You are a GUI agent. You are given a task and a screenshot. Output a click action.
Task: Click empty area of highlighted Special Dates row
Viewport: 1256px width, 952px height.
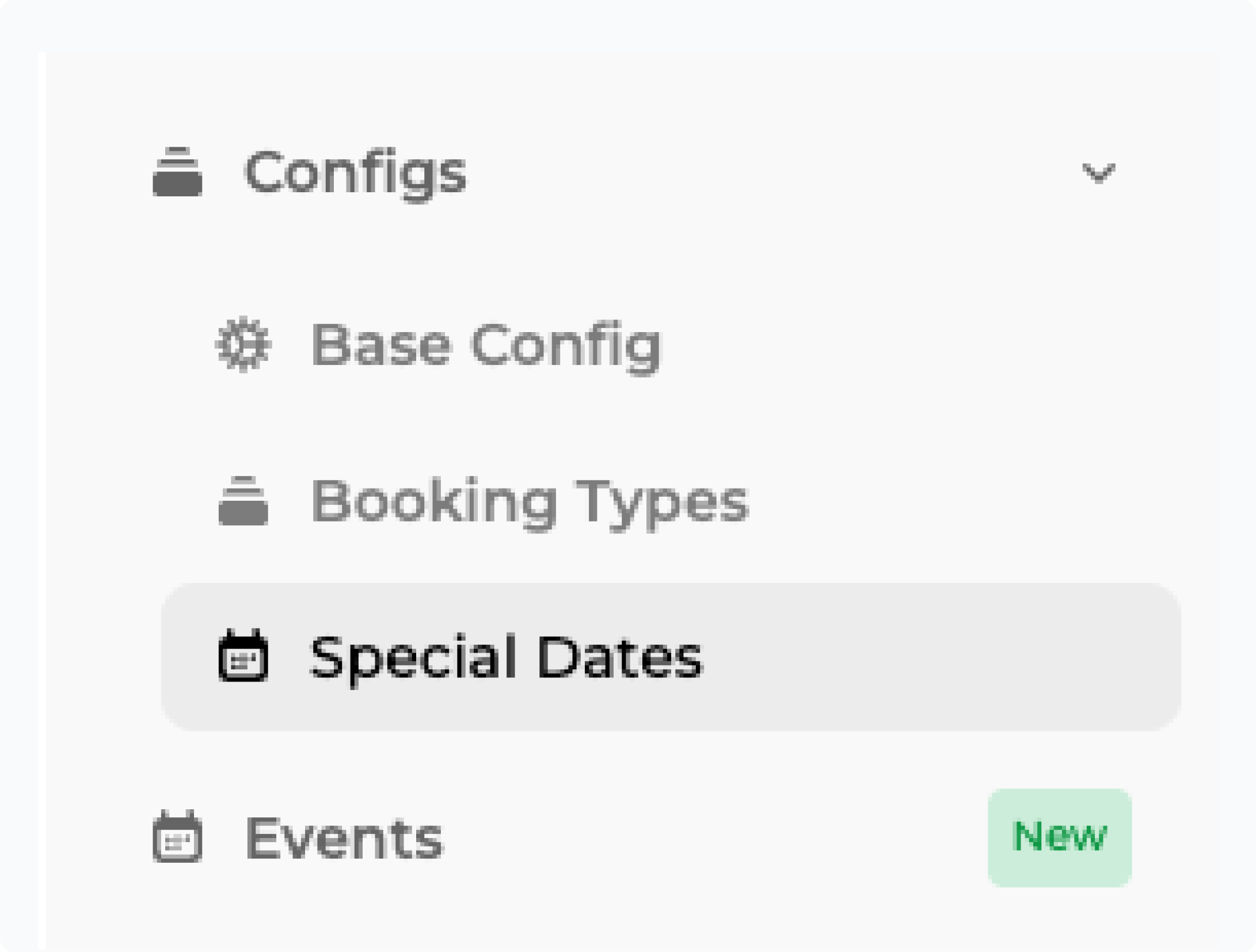[944, 657]
